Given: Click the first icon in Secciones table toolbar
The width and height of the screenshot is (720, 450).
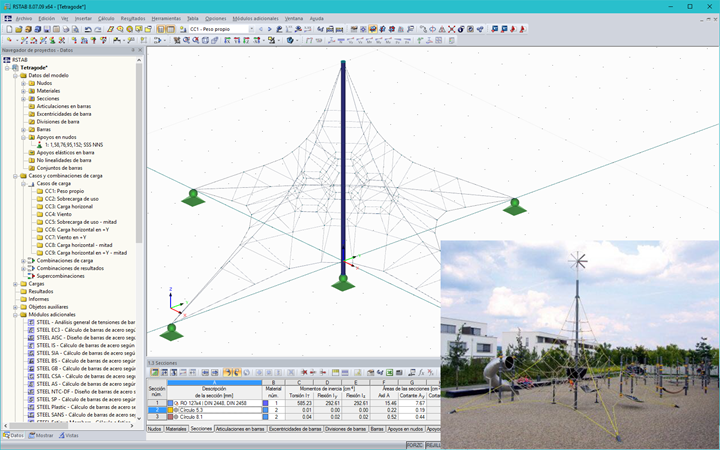Looking at the screenshot, I should 154,372.
